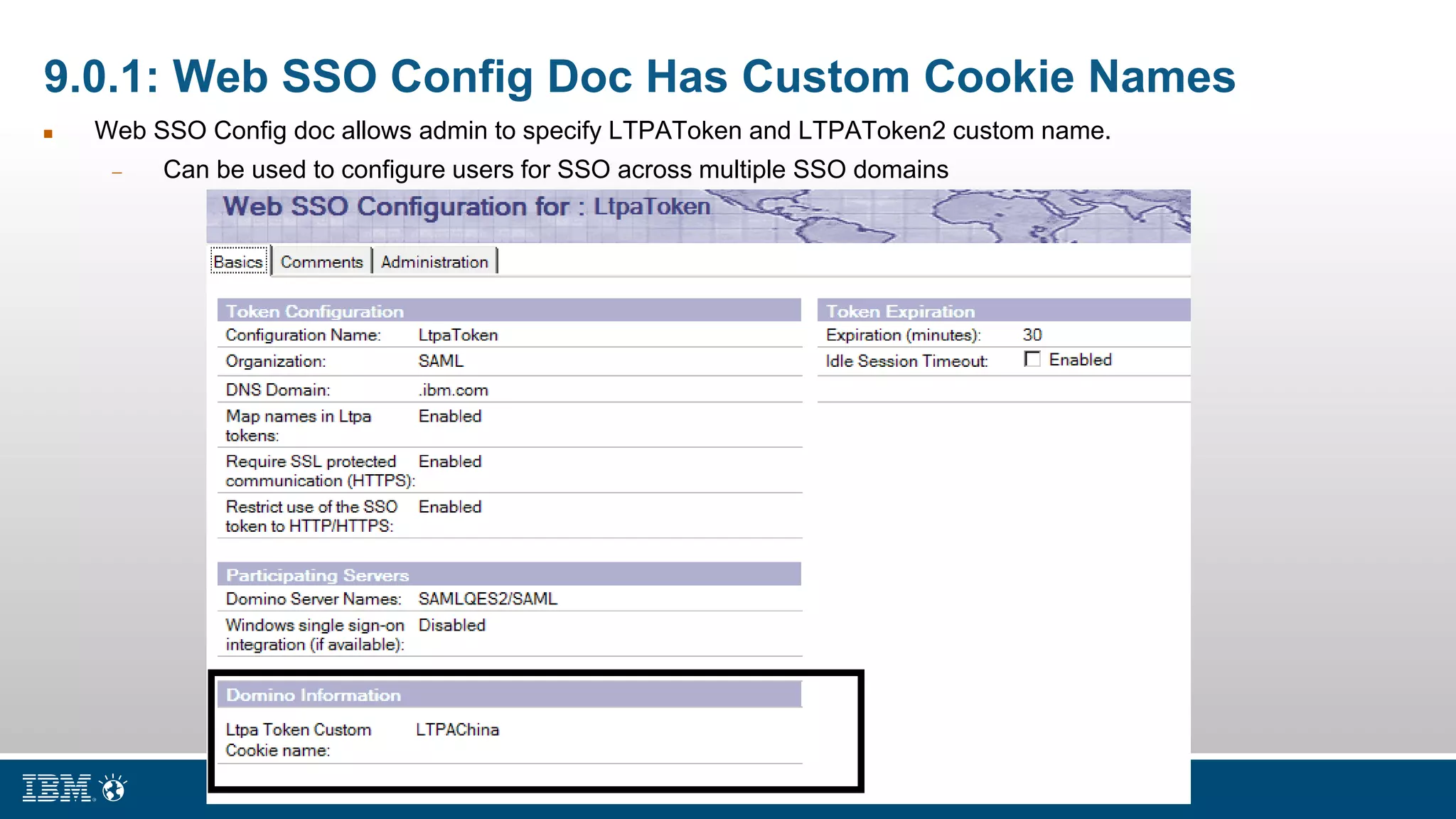Screen dimensions: 1456x819
Task: Click the Token Expiration section header
Action: 1004,311
